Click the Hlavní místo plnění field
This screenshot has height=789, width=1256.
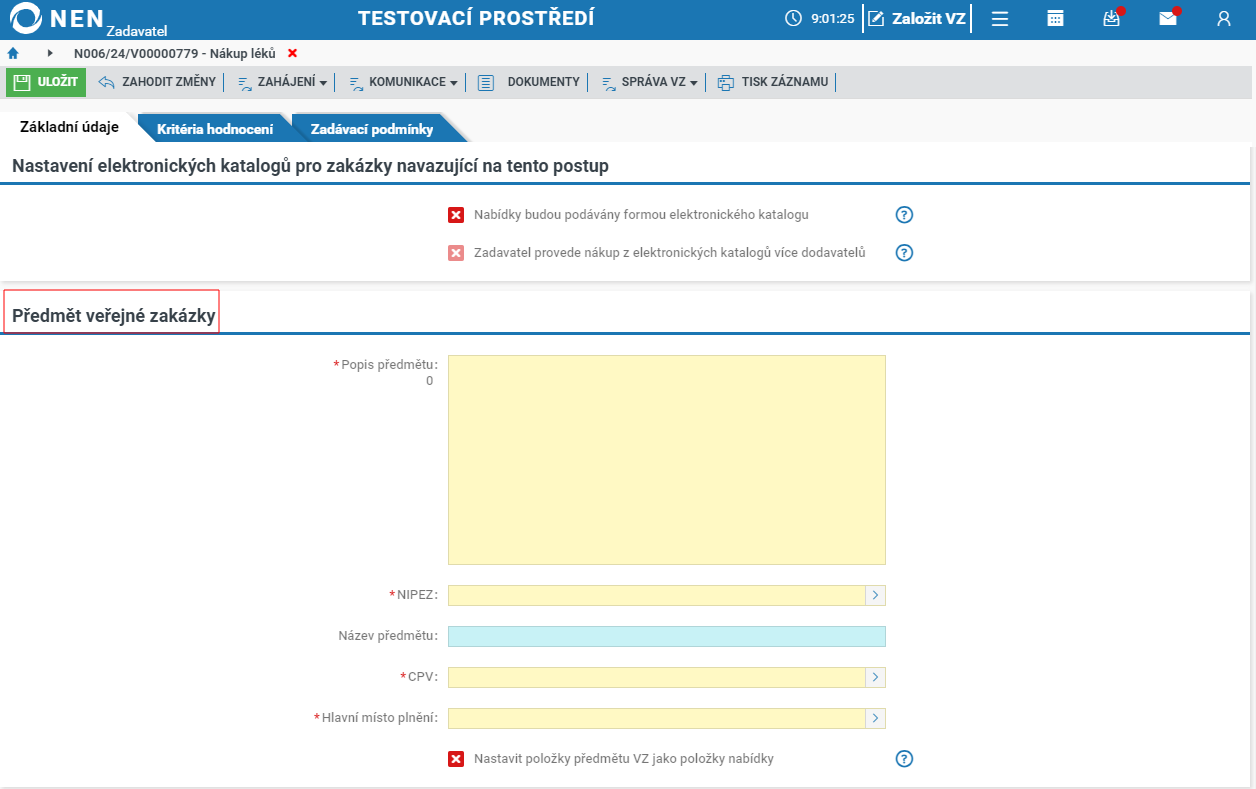[x=656, y=718]
